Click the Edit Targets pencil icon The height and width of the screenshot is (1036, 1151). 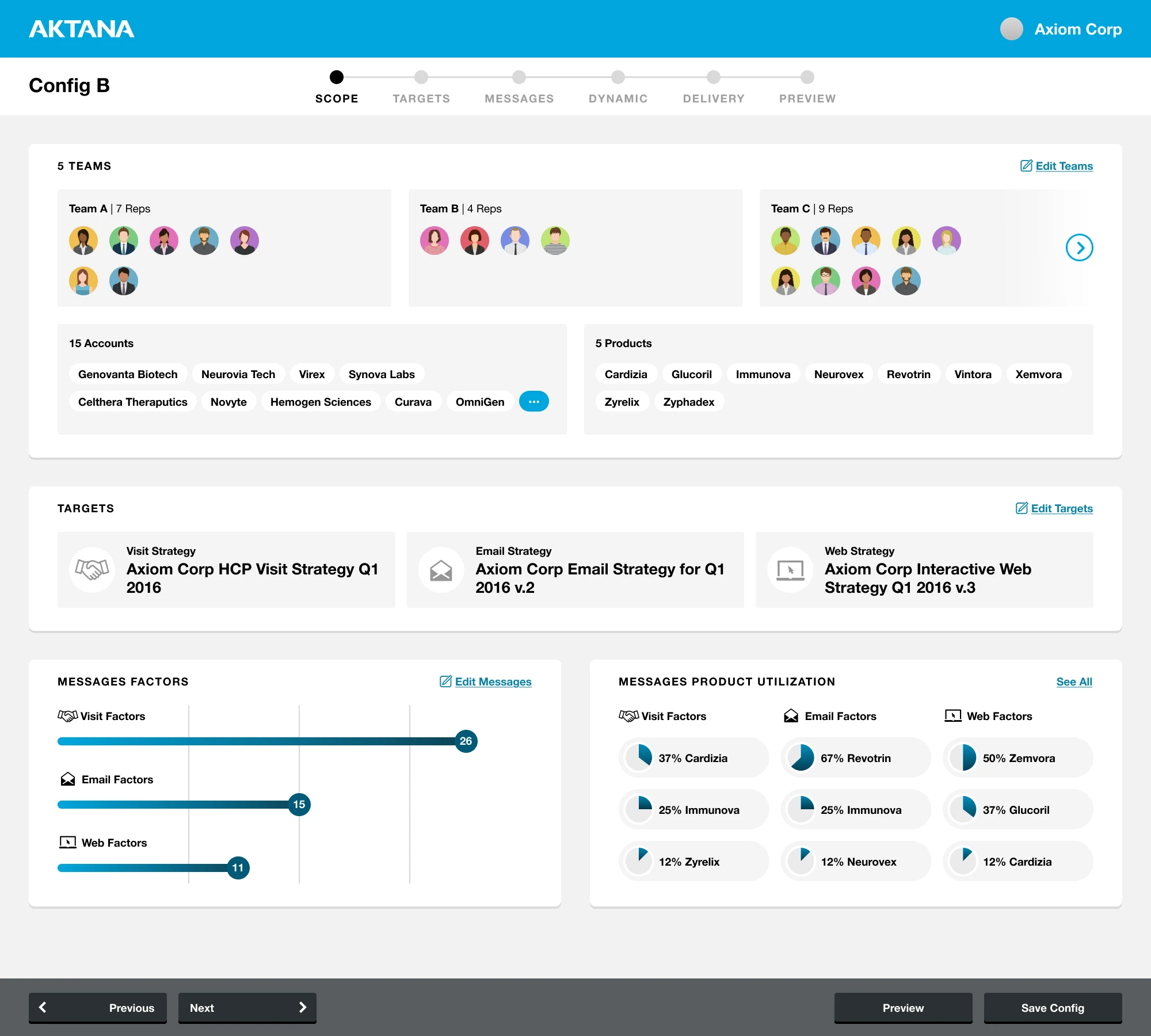(1022, 508)
